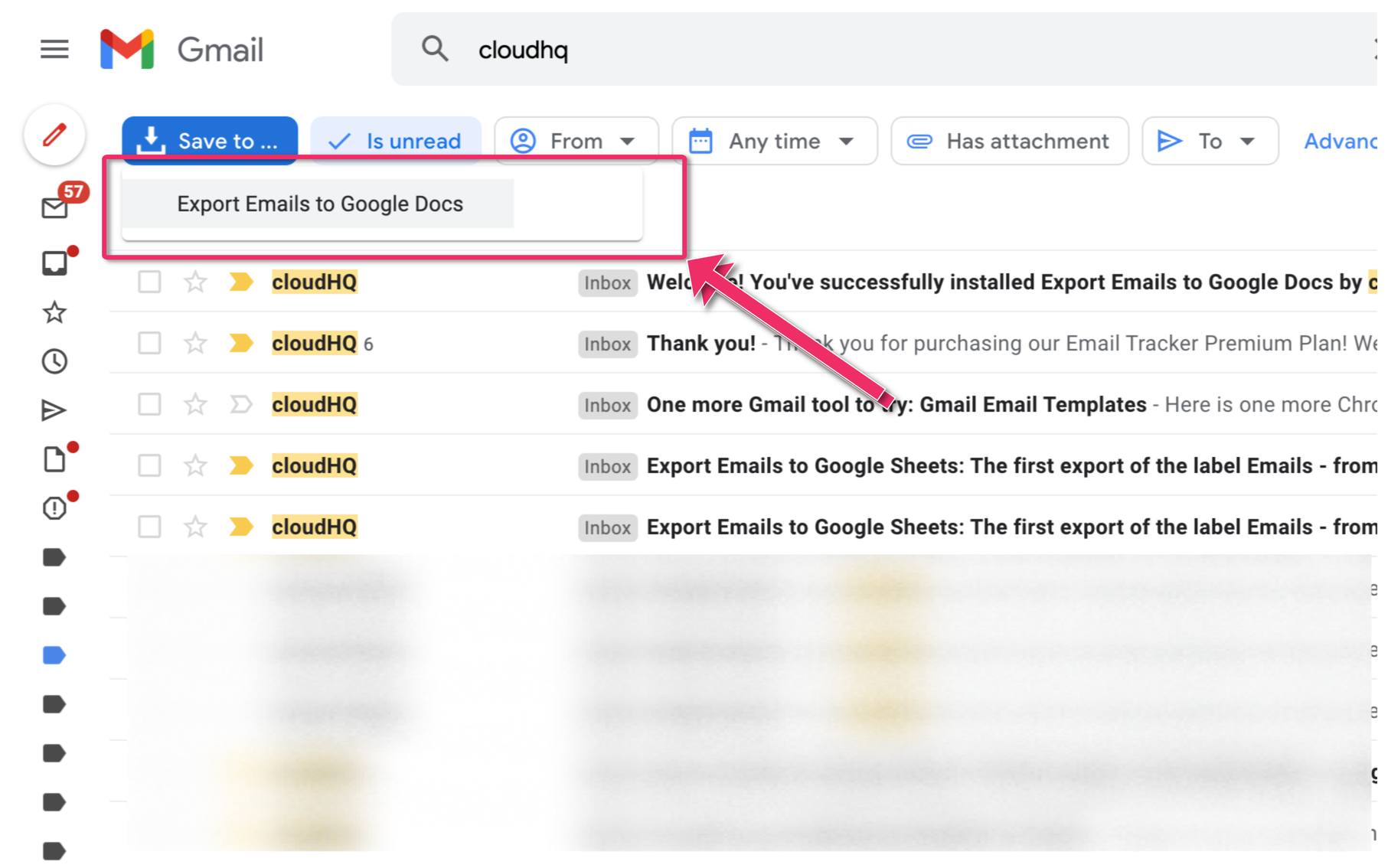Open Drafts via the sidebar page icon
This screenshot has height=868, width=1388.
point(54,459)
